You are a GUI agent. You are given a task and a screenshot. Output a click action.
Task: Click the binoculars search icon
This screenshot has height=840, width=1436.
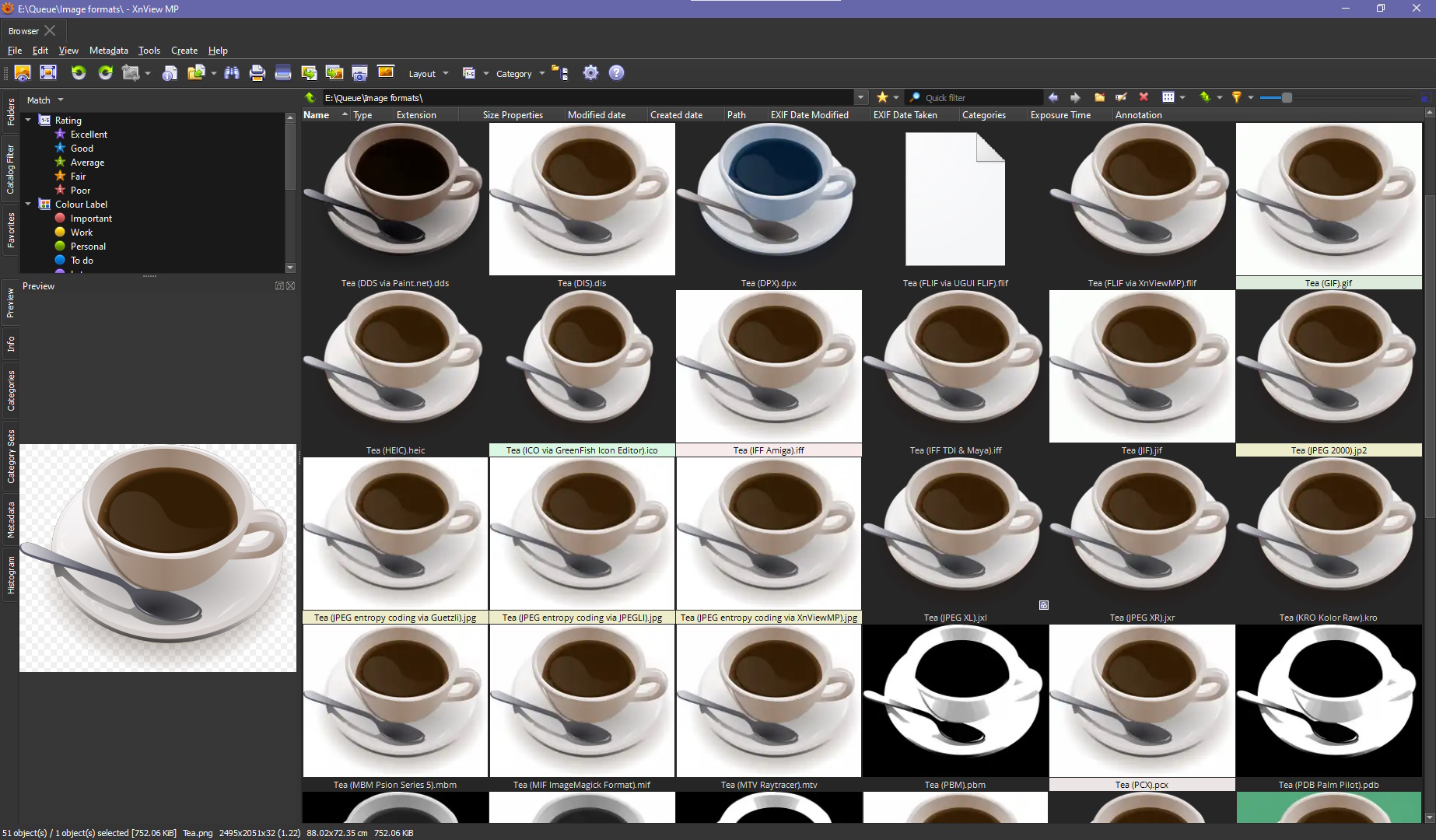232,73
